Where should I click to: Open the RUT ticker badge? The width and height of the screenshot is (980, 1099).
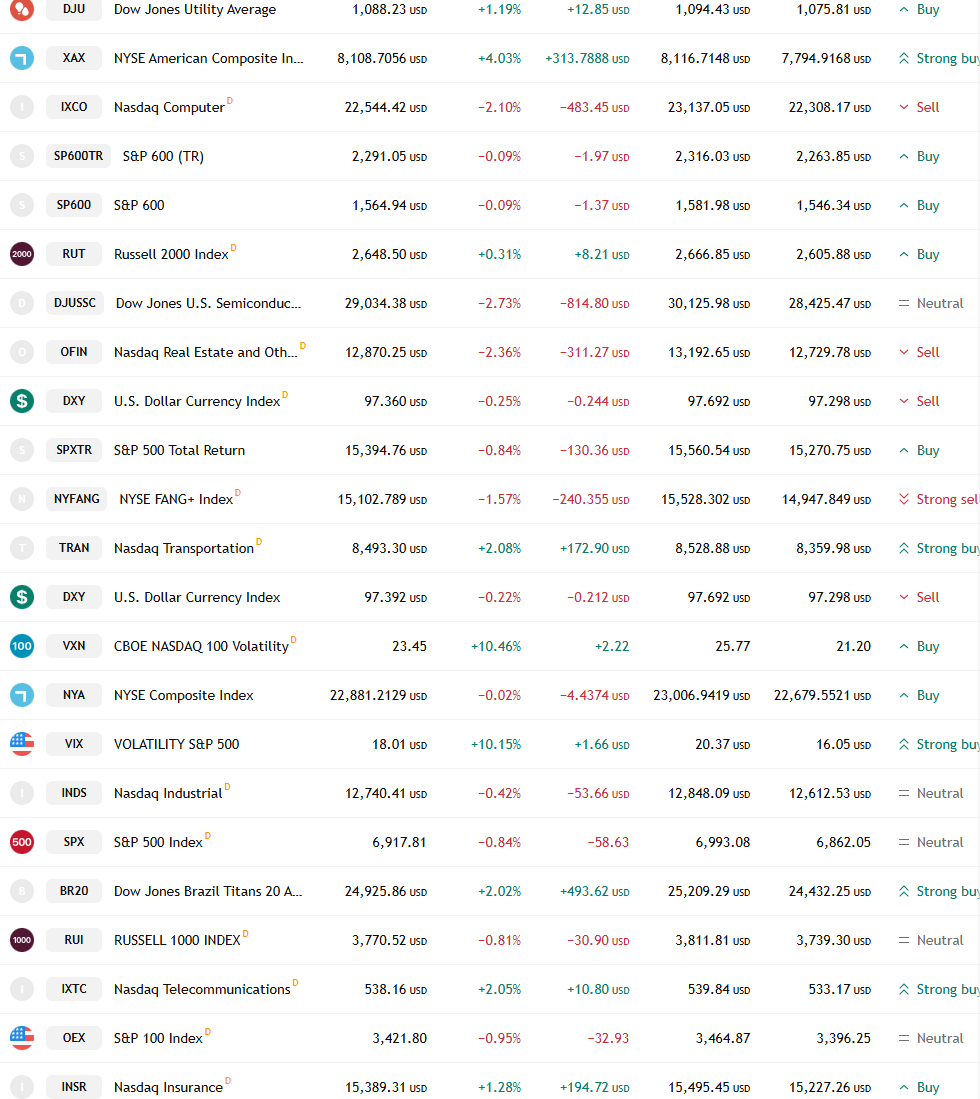tap(74, 254)
